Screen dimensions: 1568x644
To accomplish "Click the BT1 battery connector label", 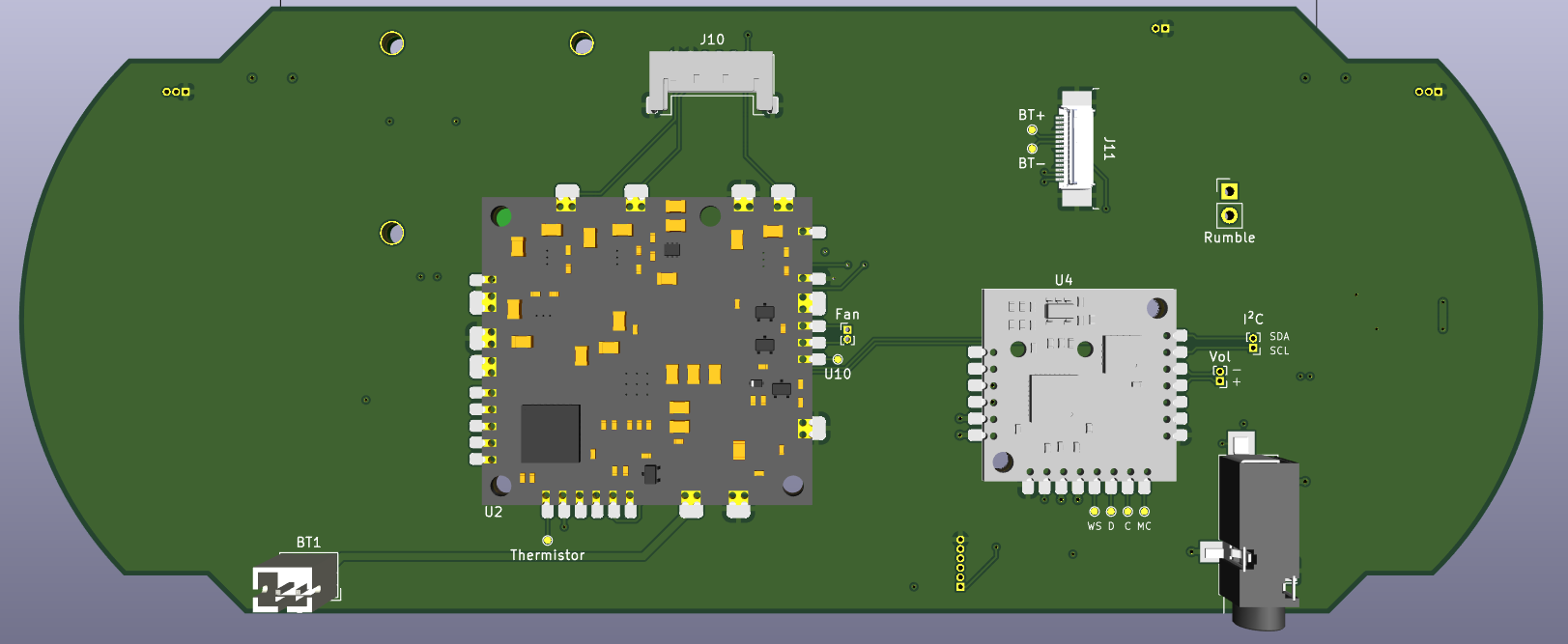I will [x=308, y=543].
